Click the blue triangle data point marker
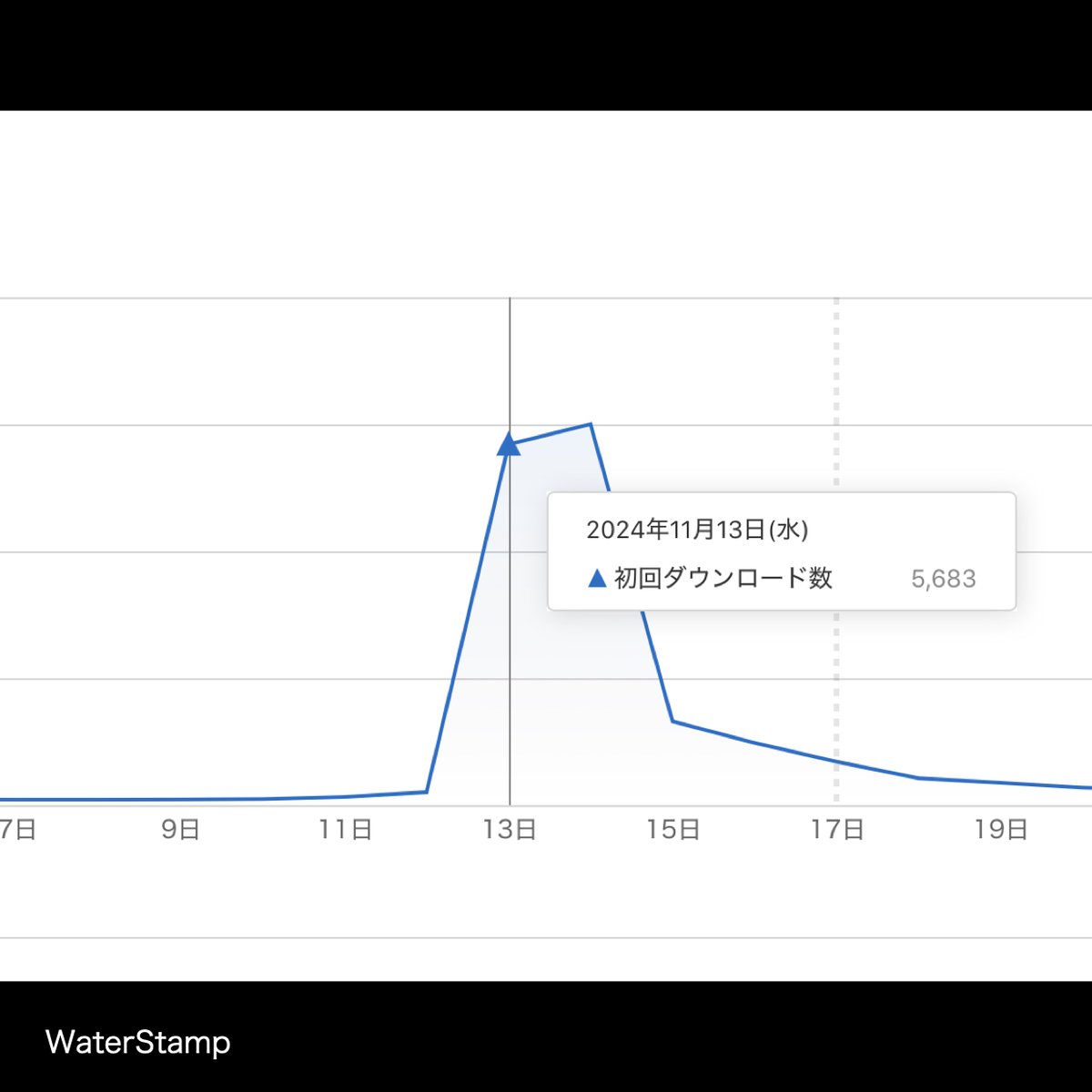1092x1092 pixels. click(510, 444)
